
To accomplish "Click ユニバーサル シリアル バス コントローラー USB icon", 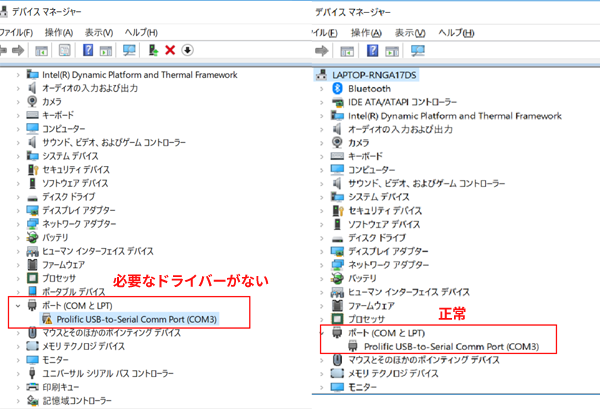I will pos(32,373).
